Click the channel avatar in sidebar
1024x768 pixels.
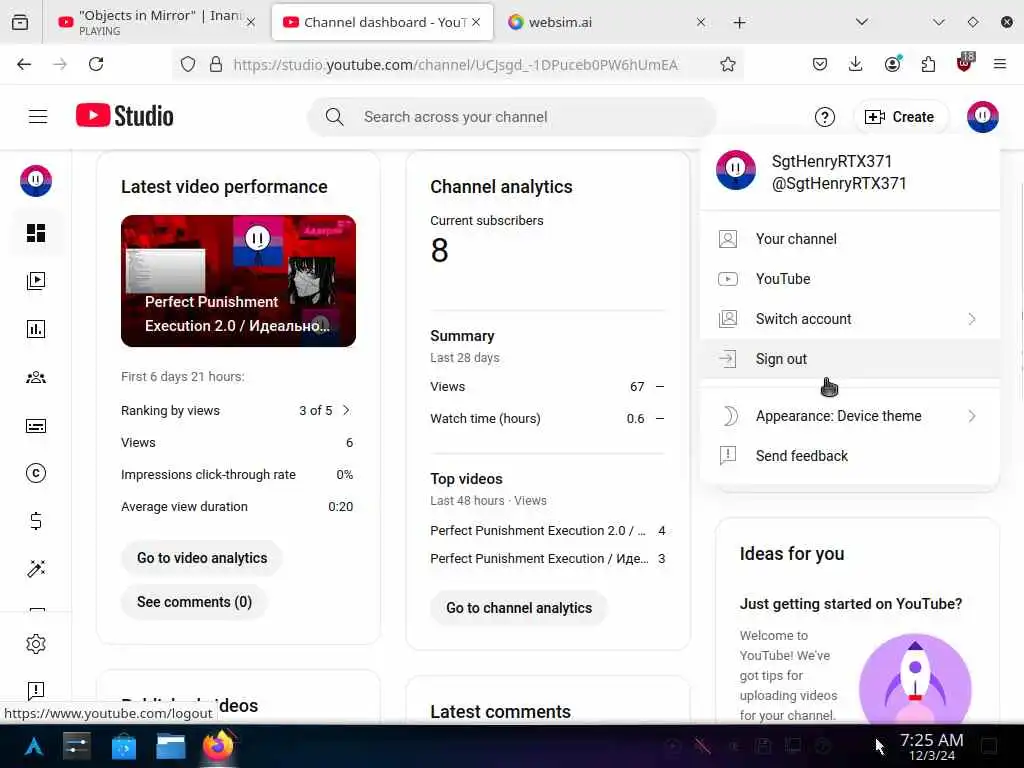(36, 181)
